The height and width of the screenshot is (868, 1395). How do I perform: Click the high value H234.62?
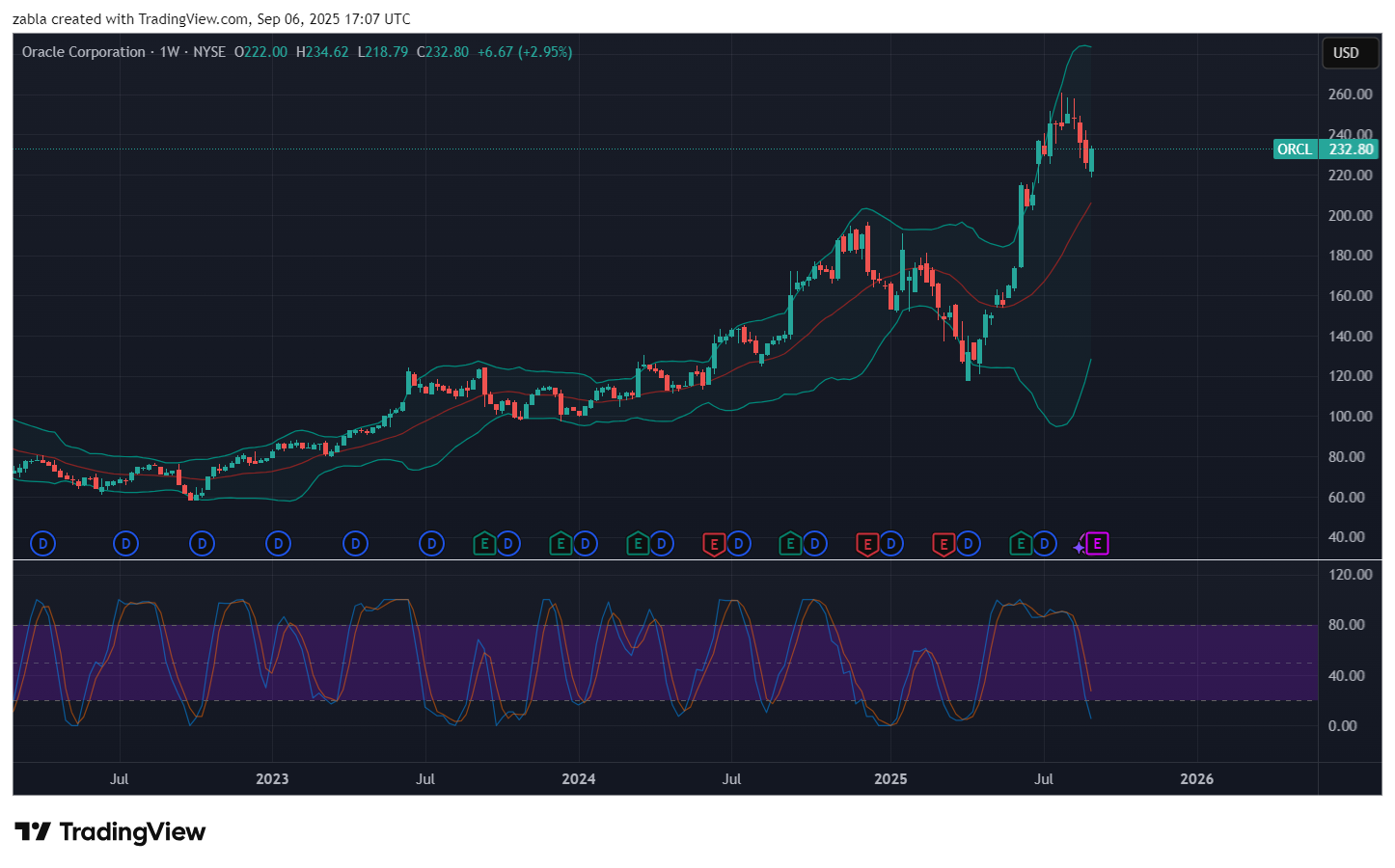(322, 52)
